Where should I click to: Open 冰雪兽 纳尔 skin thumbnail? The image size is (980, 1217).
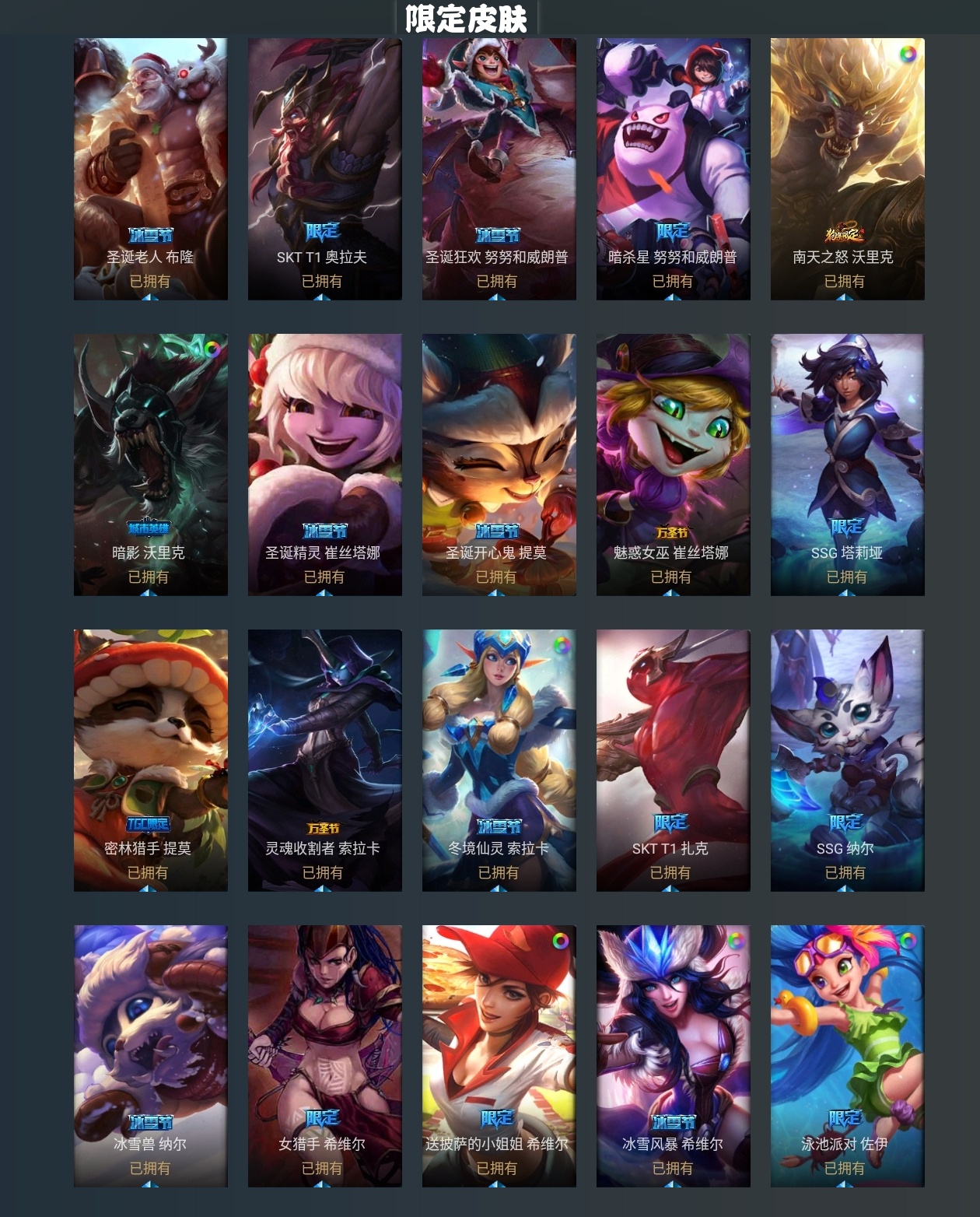[x=151, y=1056]
